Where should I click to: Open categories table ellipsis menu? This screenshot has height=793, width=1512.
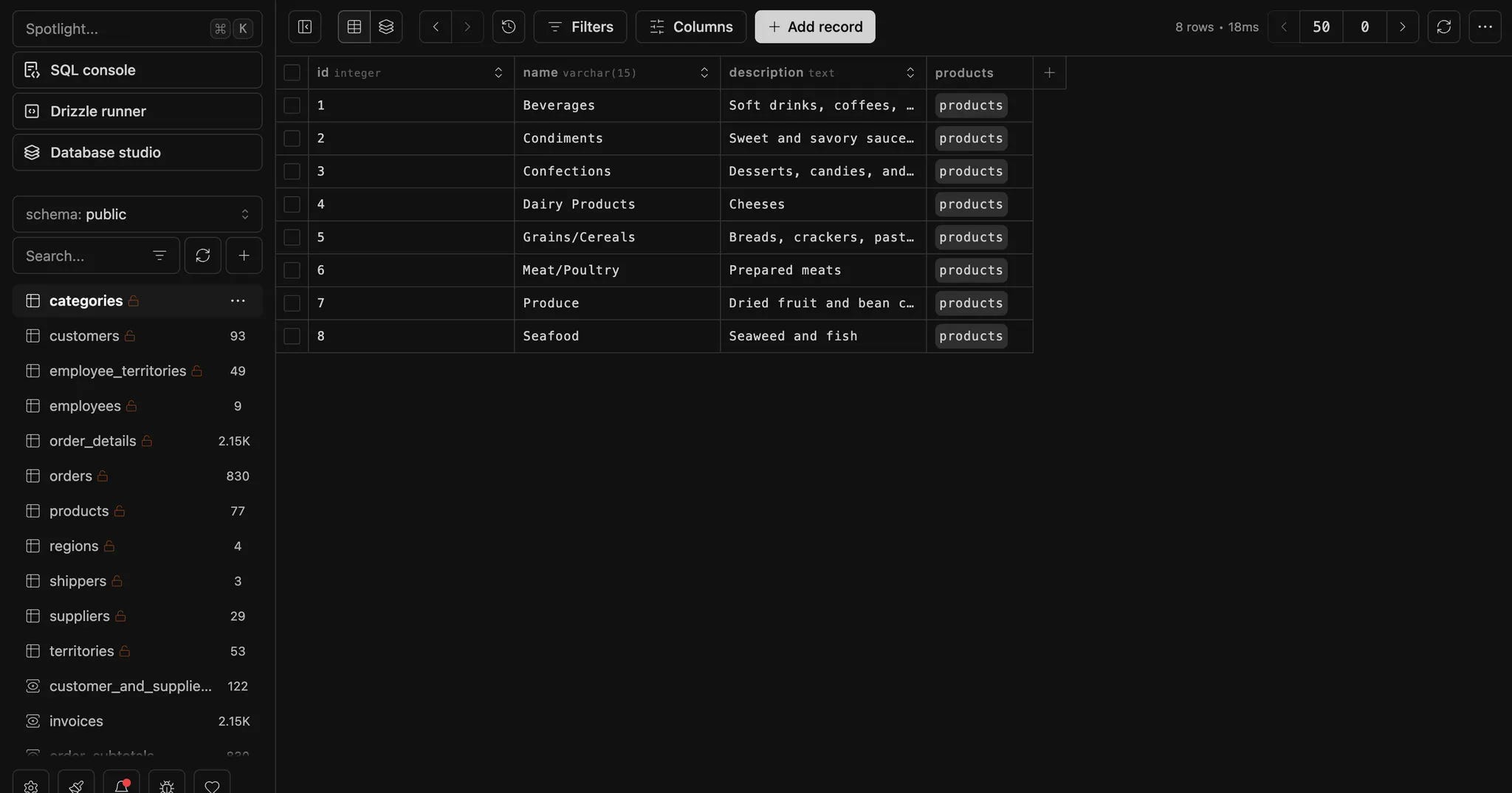(x=238, y=301)
